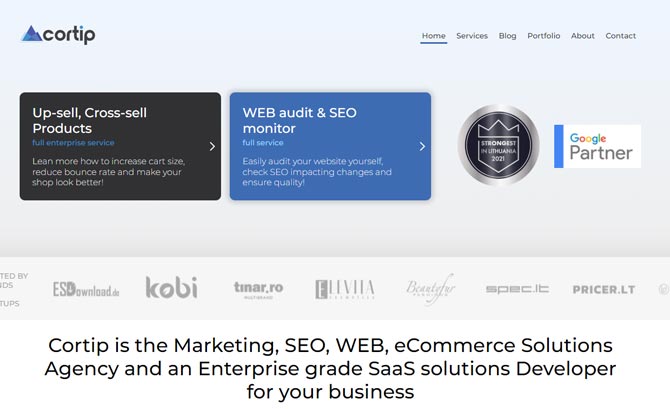Select the tinar.ro client logo
This screenshot has width=670, height=409.
(259, 289)
